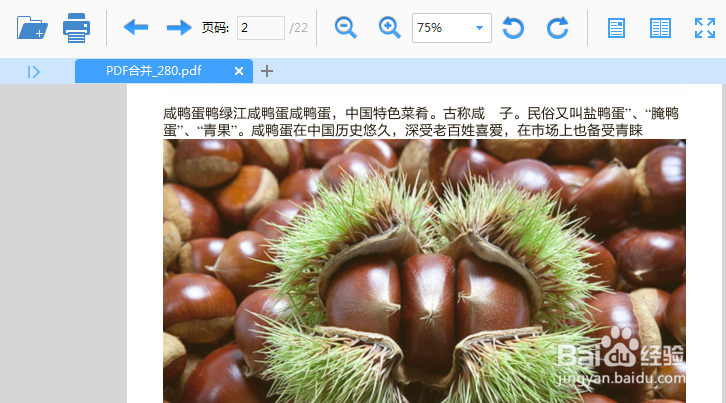
Task: Click the text line mentioning 青果
Action: pyautogui.click(x=403, y=130)
